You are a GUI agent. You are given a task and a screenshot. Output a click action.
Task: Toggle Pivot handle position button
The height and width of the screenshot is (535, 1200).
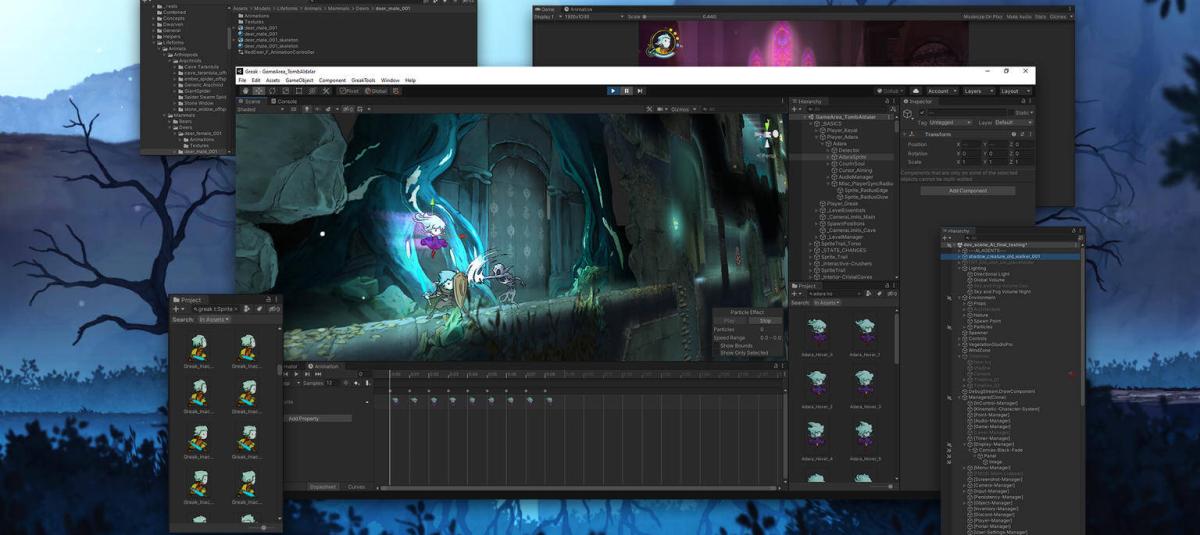(350, 91)
